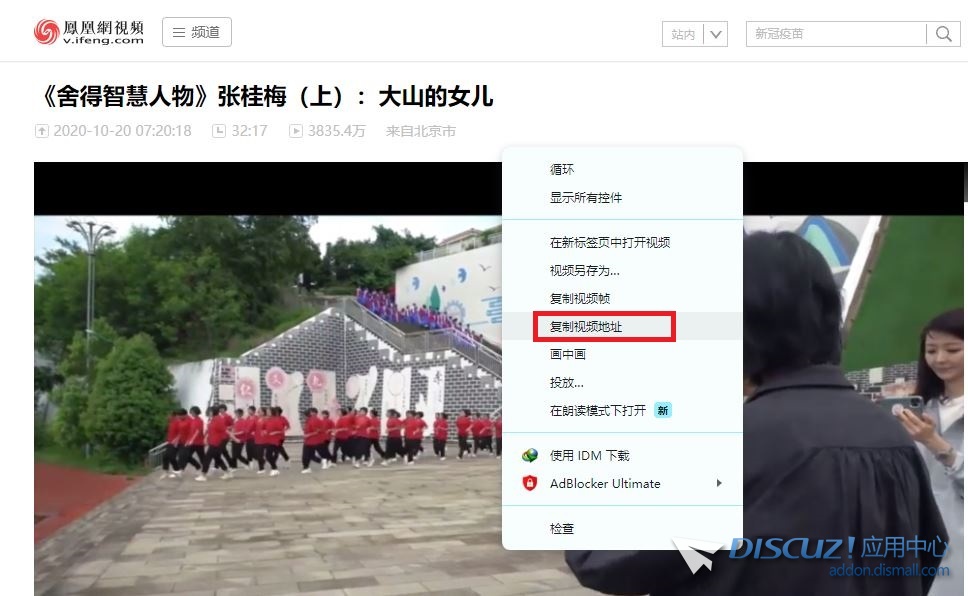The height and width of the screenshot is (596, 968).
Task: Click the magnifier search icon
Action: pyautogui.click(x=943, y=34)
